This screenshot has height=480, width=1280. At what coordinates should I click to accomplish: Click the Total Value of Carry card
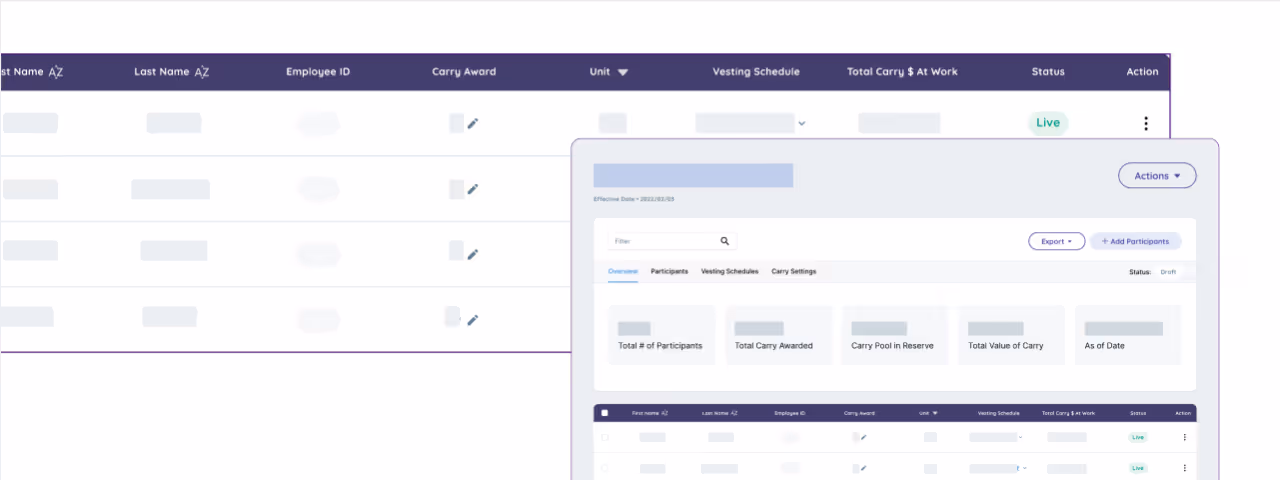(1012, 336)
